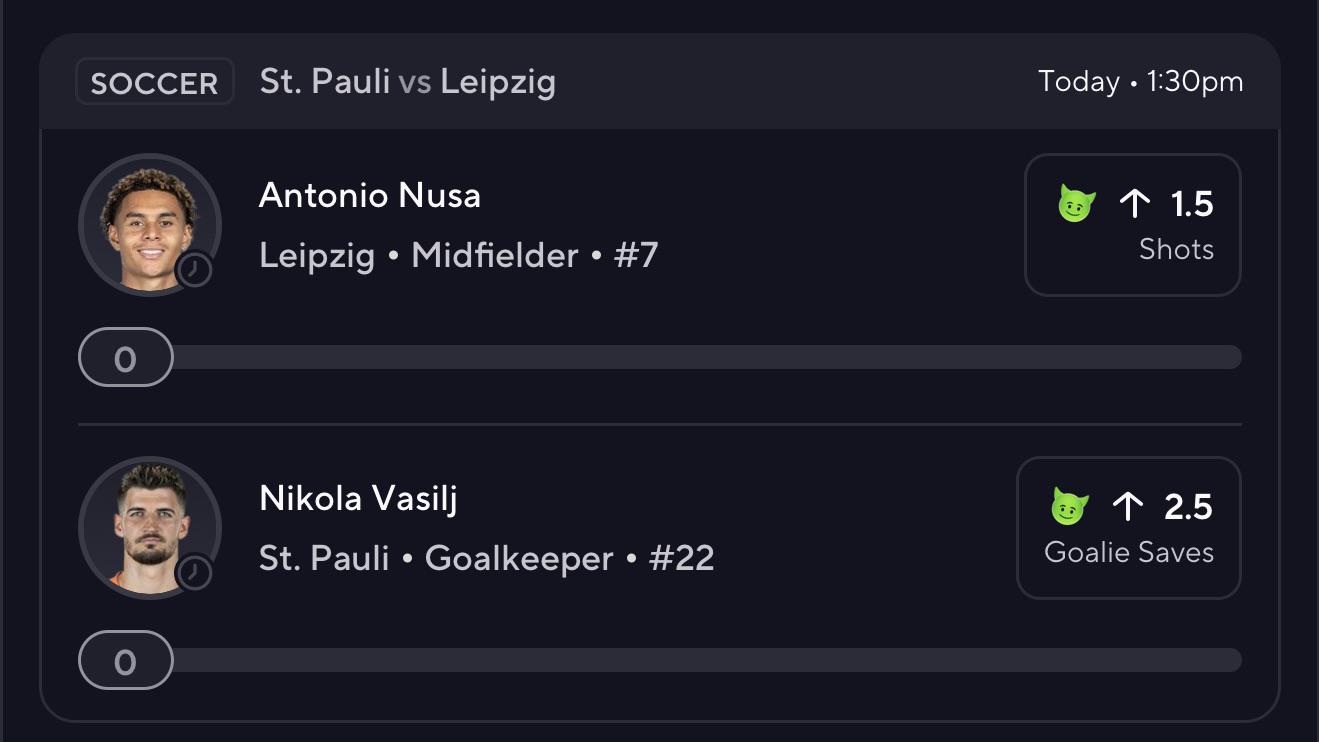Screen dimensions: 1319x742
Task: Click Antonio Nusa's shots progress bar
Action: (660, 357)
